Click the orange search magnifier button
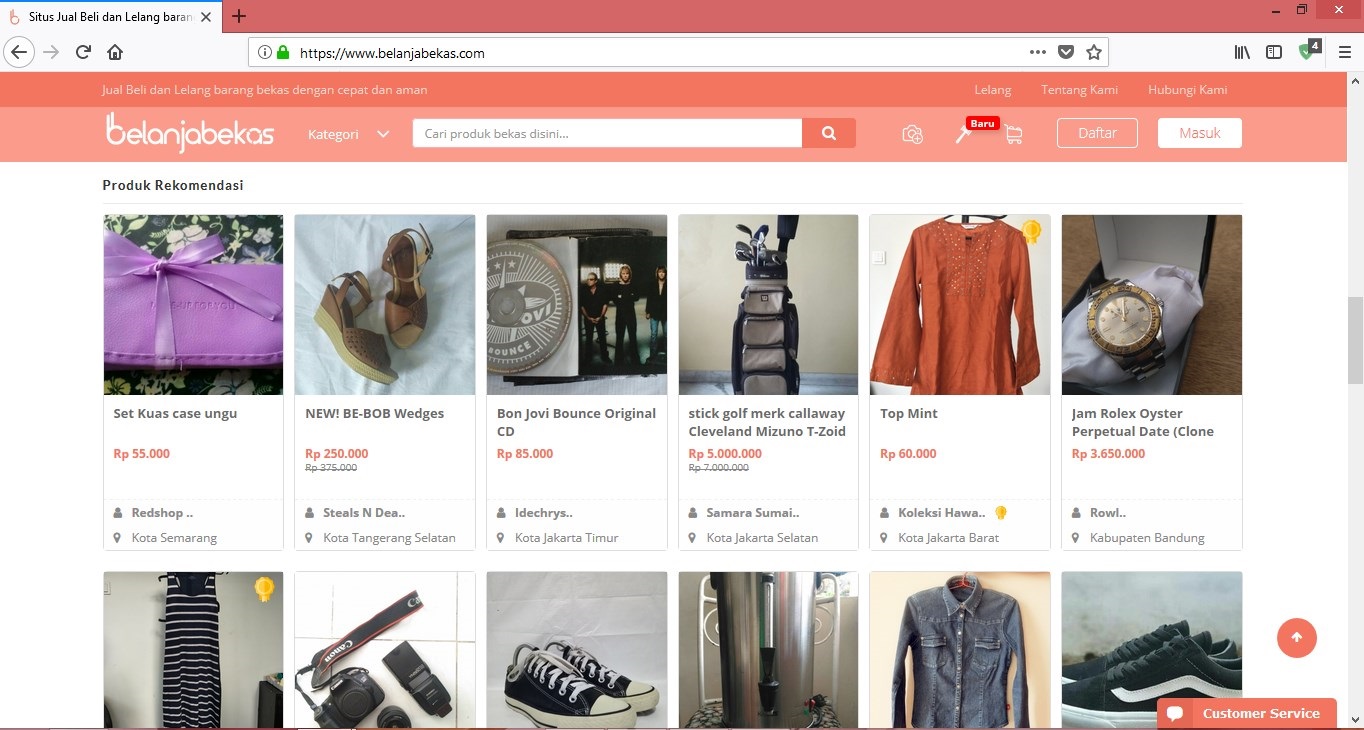The width and height of the screenshot is (1364, 730). click(828, 133)
